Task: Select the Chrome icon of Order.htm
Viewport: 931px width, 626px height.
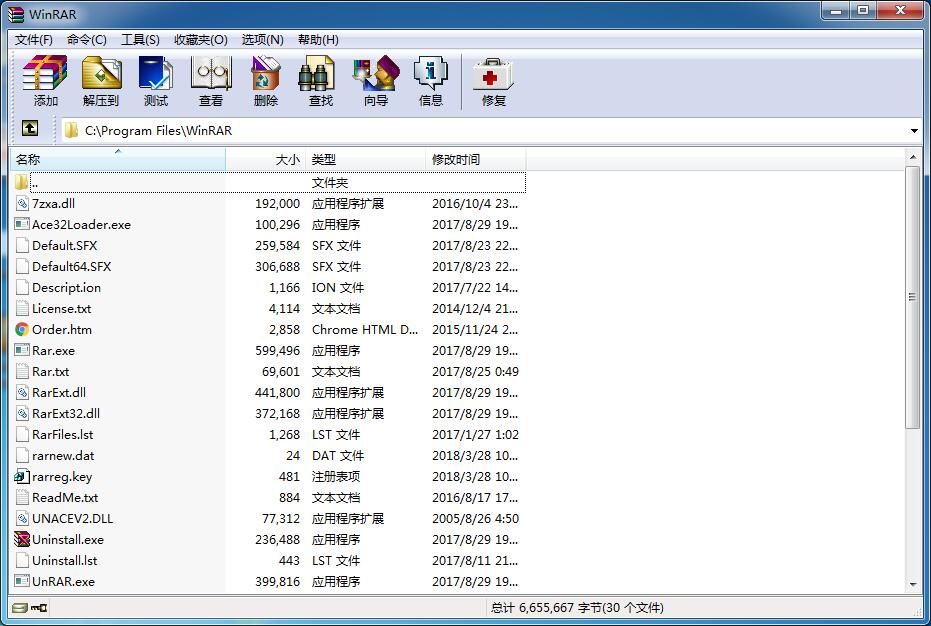Action: click(x=22, y=330)
